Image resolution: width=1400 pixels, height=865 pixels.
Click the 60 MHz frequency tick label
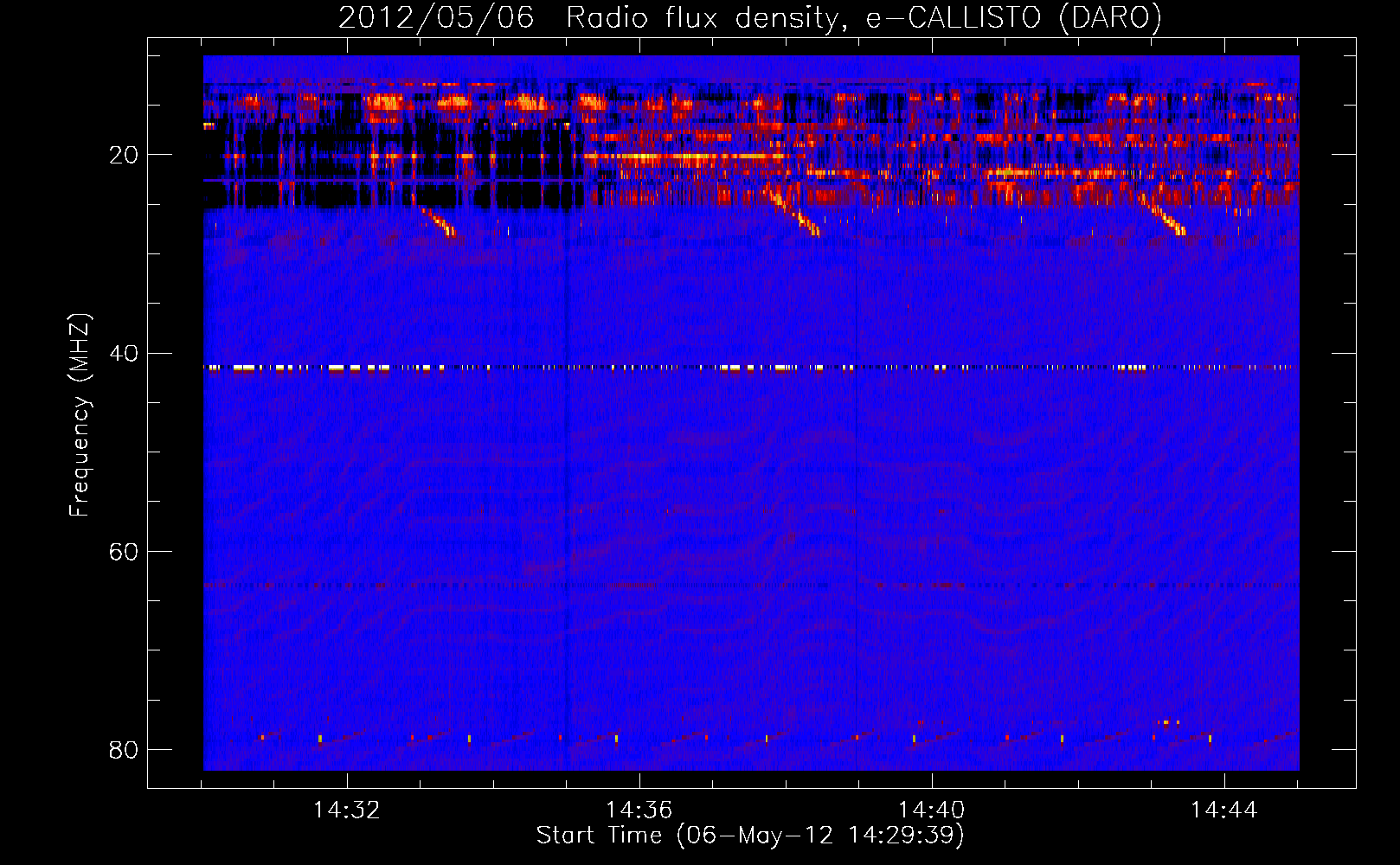[x=124, y=551]
